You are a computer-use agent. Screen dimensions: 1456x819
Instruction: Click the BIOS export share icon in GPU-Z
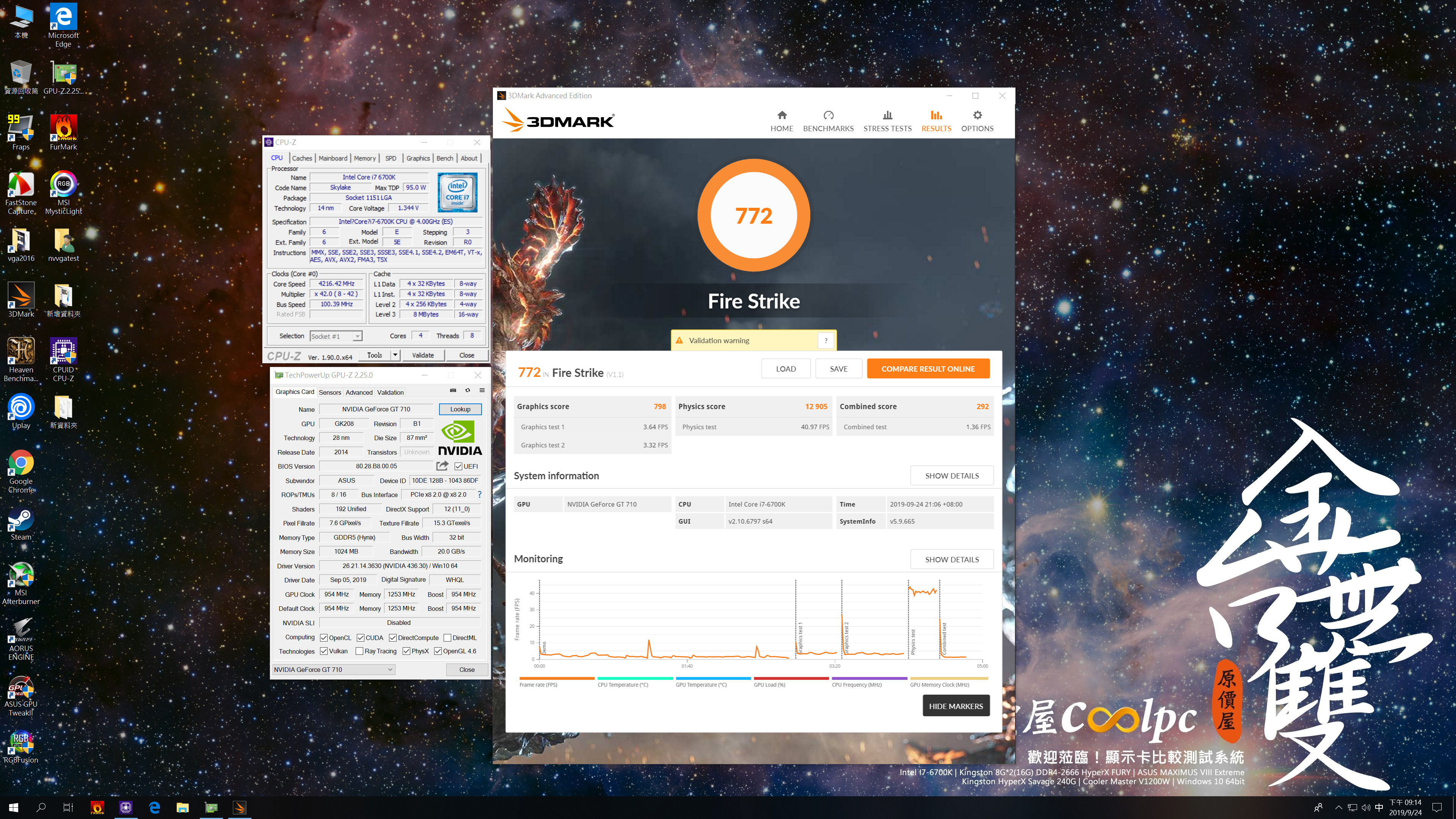pyautogui.click(x=442, y=466)
